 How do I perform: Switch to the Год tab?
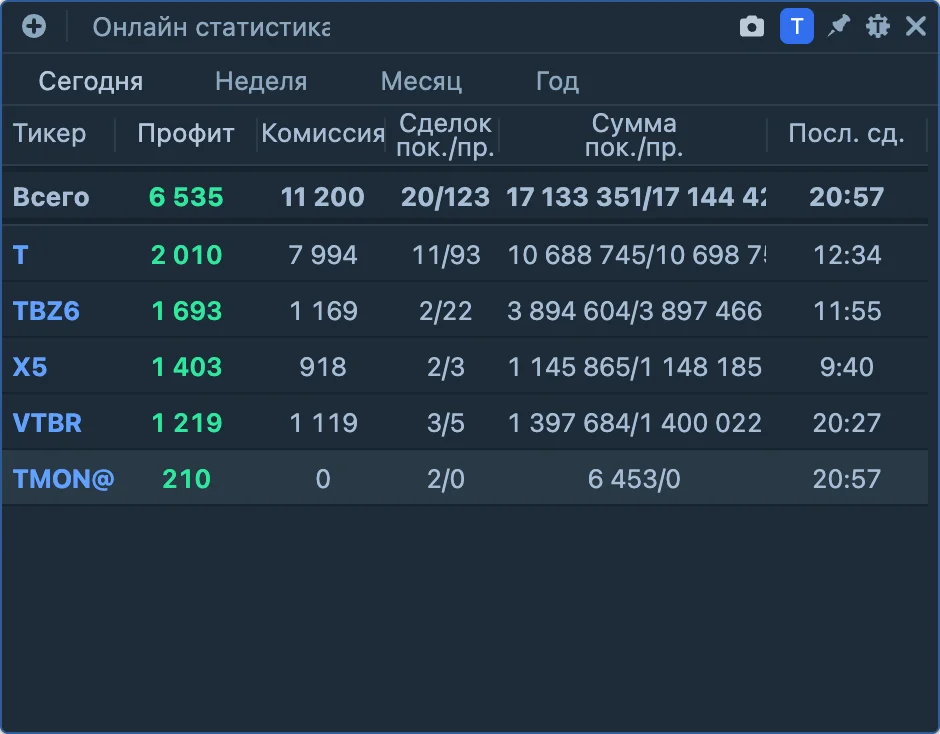(558, 81)
